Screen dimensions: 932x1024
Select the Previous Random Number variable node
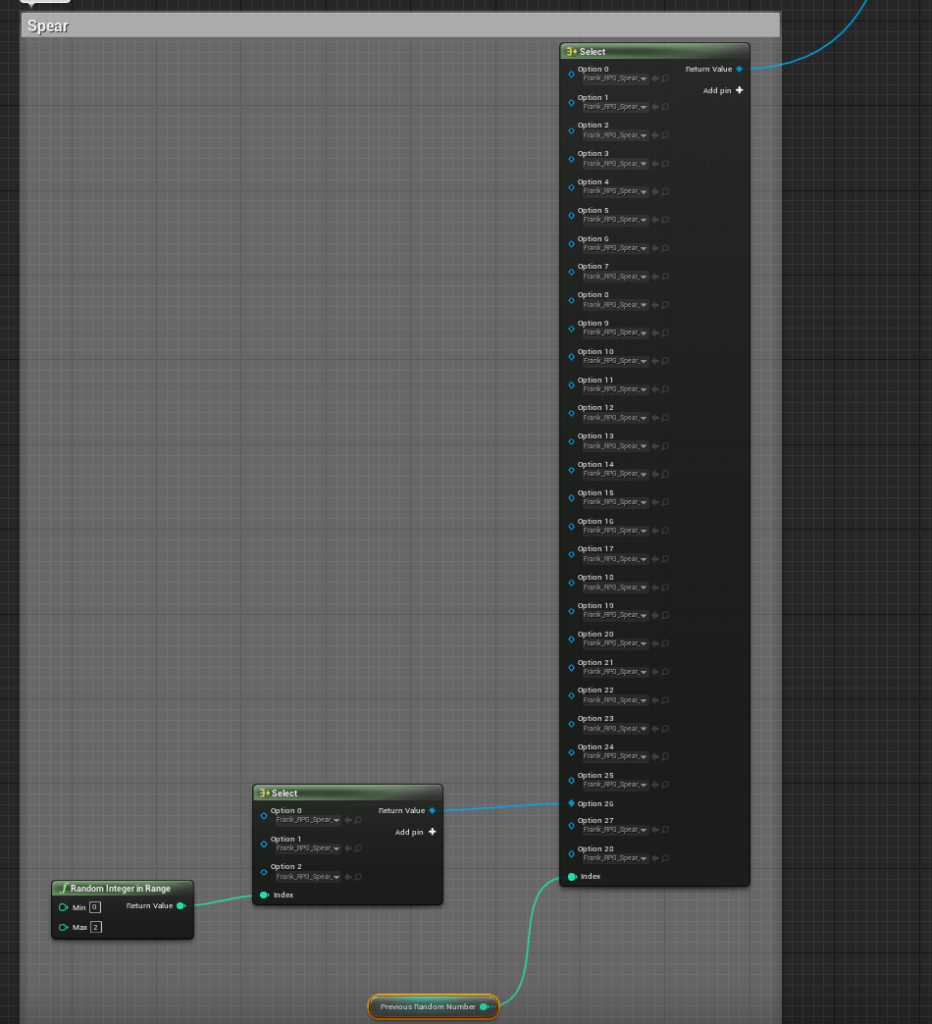point(427,1007)
